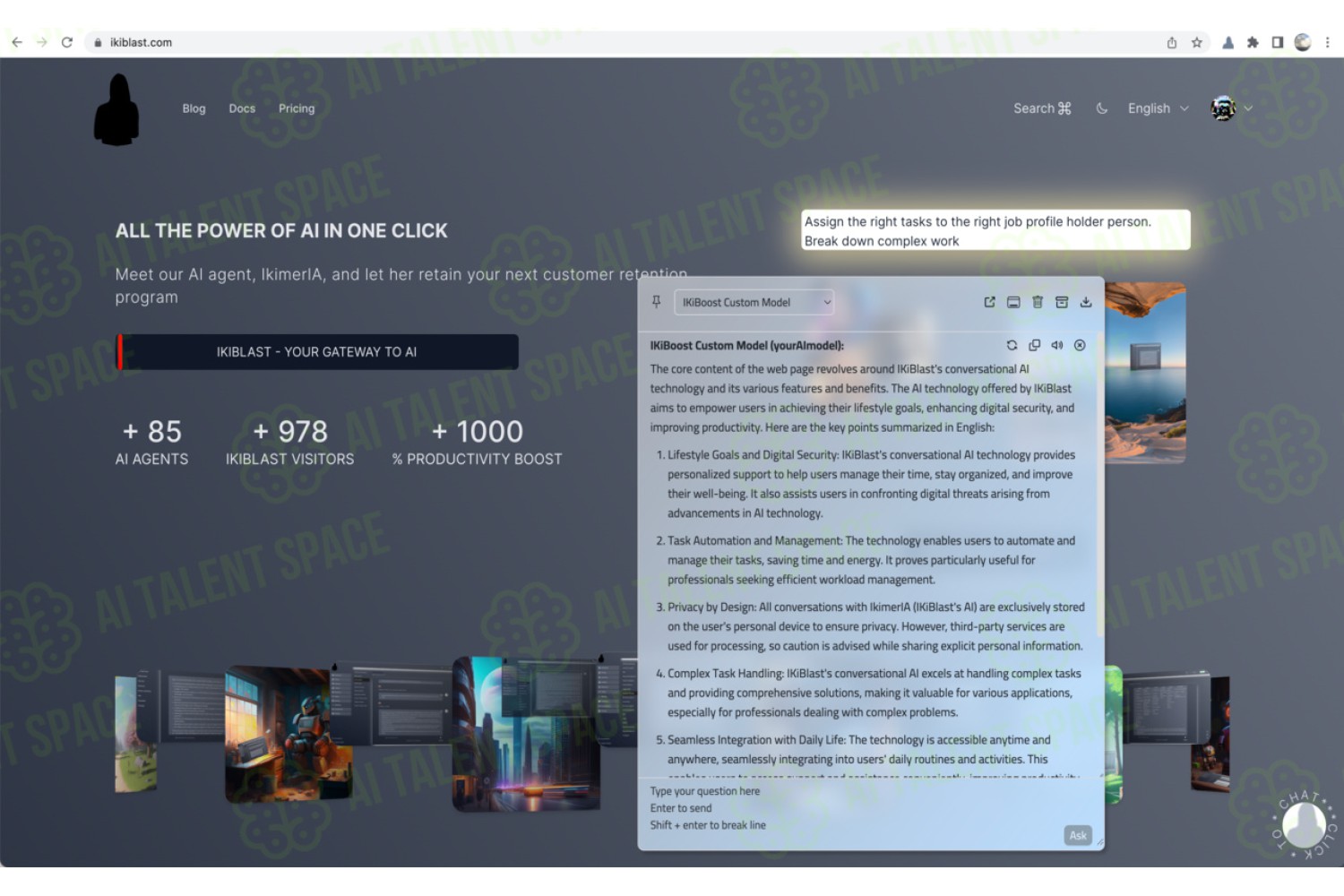This screenshot has height=896, width=1344.
Task: Click 'IKIBLAST - YOUR GATEWAY TO AI' button
Action: pyautogui.click(x=317, y=352)
